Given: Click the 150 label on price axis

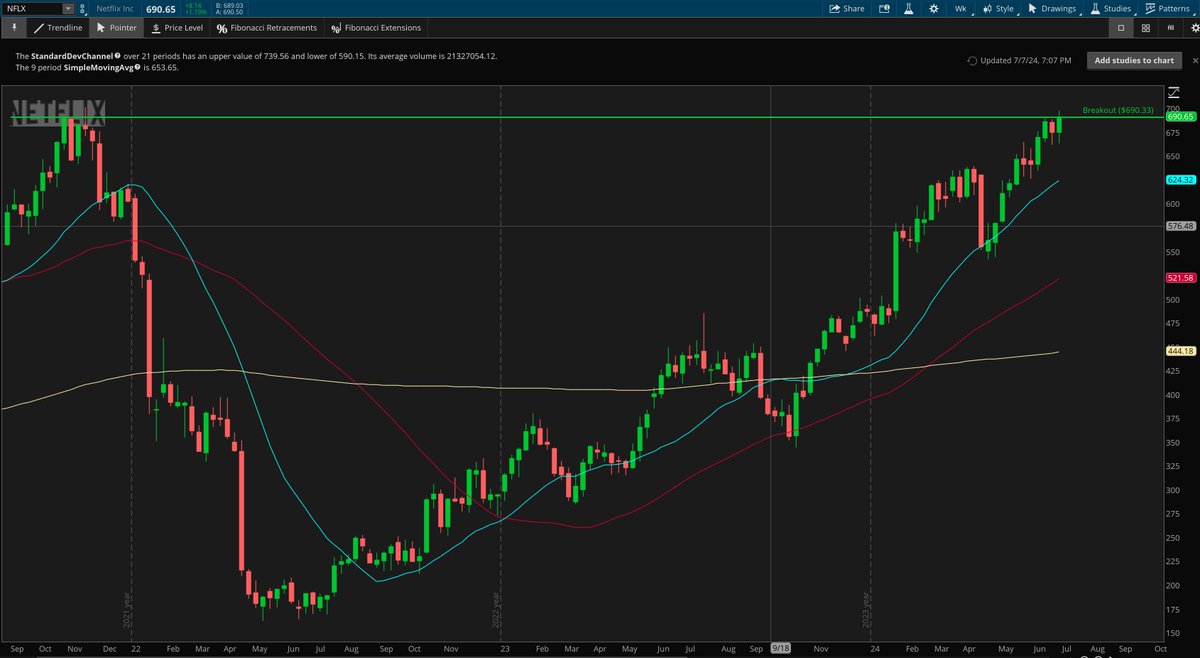Looking at the screenshot, I should pyautogui.click(x=1174, y=633).
